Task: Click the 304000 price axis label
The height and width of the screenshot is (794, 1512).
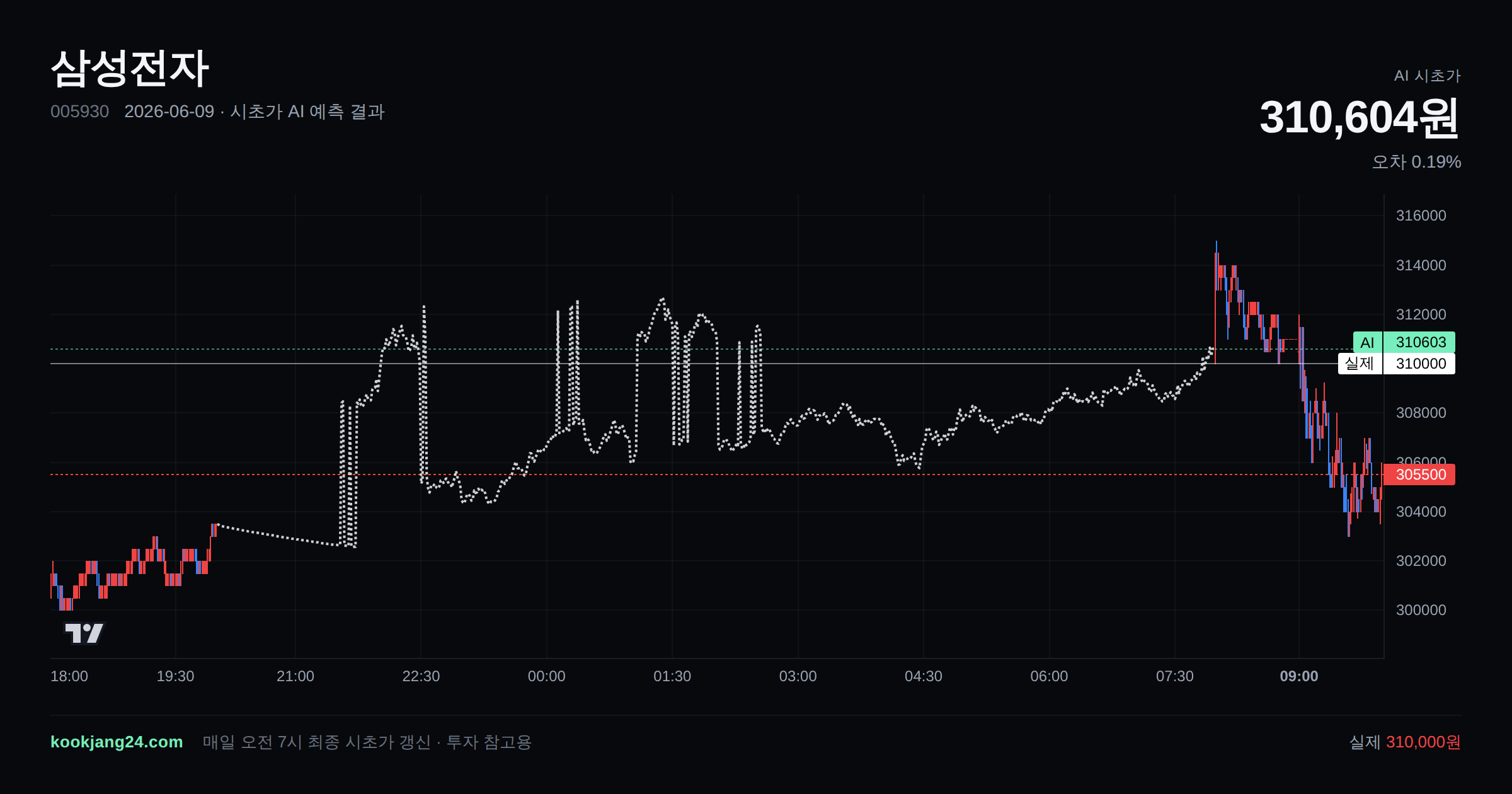Action: pyautogui.click(x=1421, y=512)
